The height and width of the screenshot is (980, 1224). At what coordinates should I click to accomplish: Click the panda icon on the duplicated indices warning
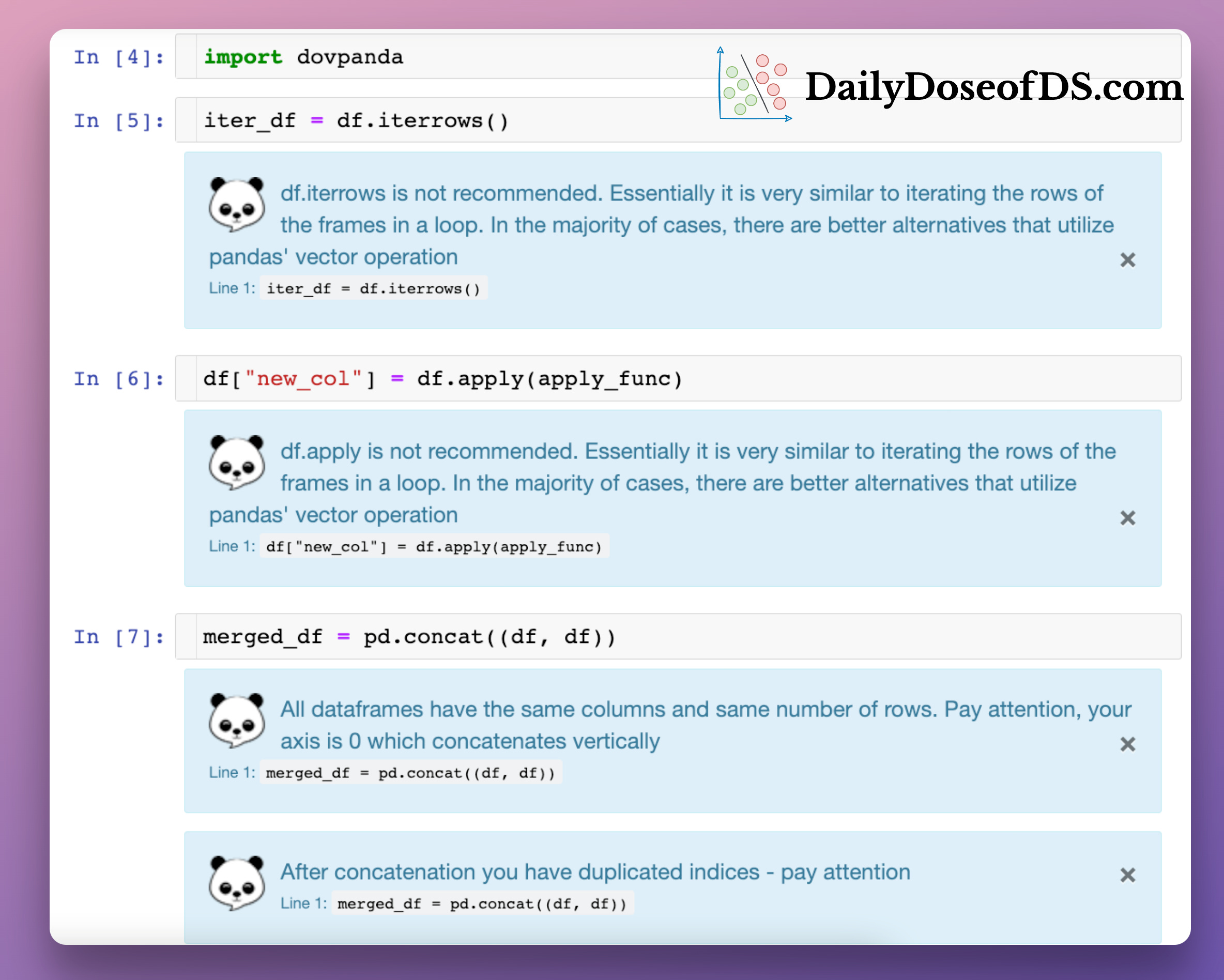[x=236, y=882]
